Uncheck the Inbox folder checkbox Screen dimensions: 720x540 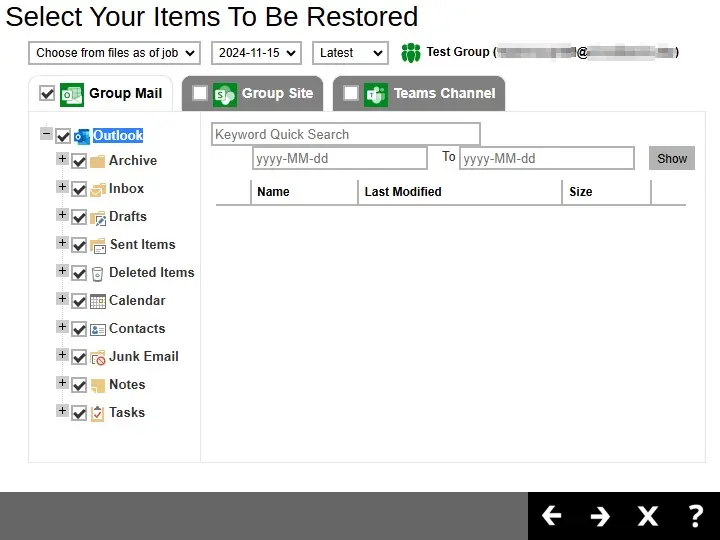pos(79,189)
